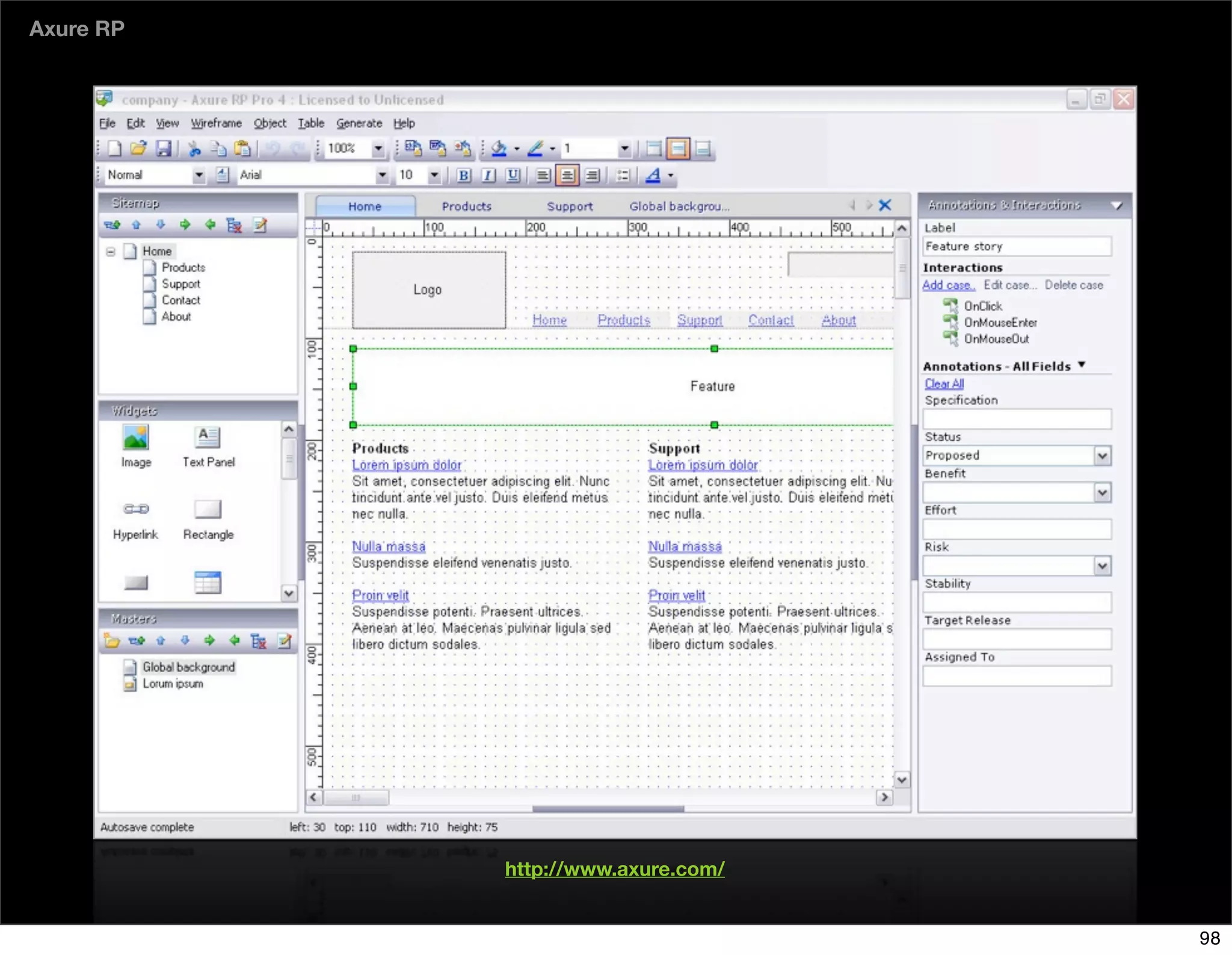Select the Text Panel widget
Viewport: 1232px width, 955px height.
coord(208,446)
